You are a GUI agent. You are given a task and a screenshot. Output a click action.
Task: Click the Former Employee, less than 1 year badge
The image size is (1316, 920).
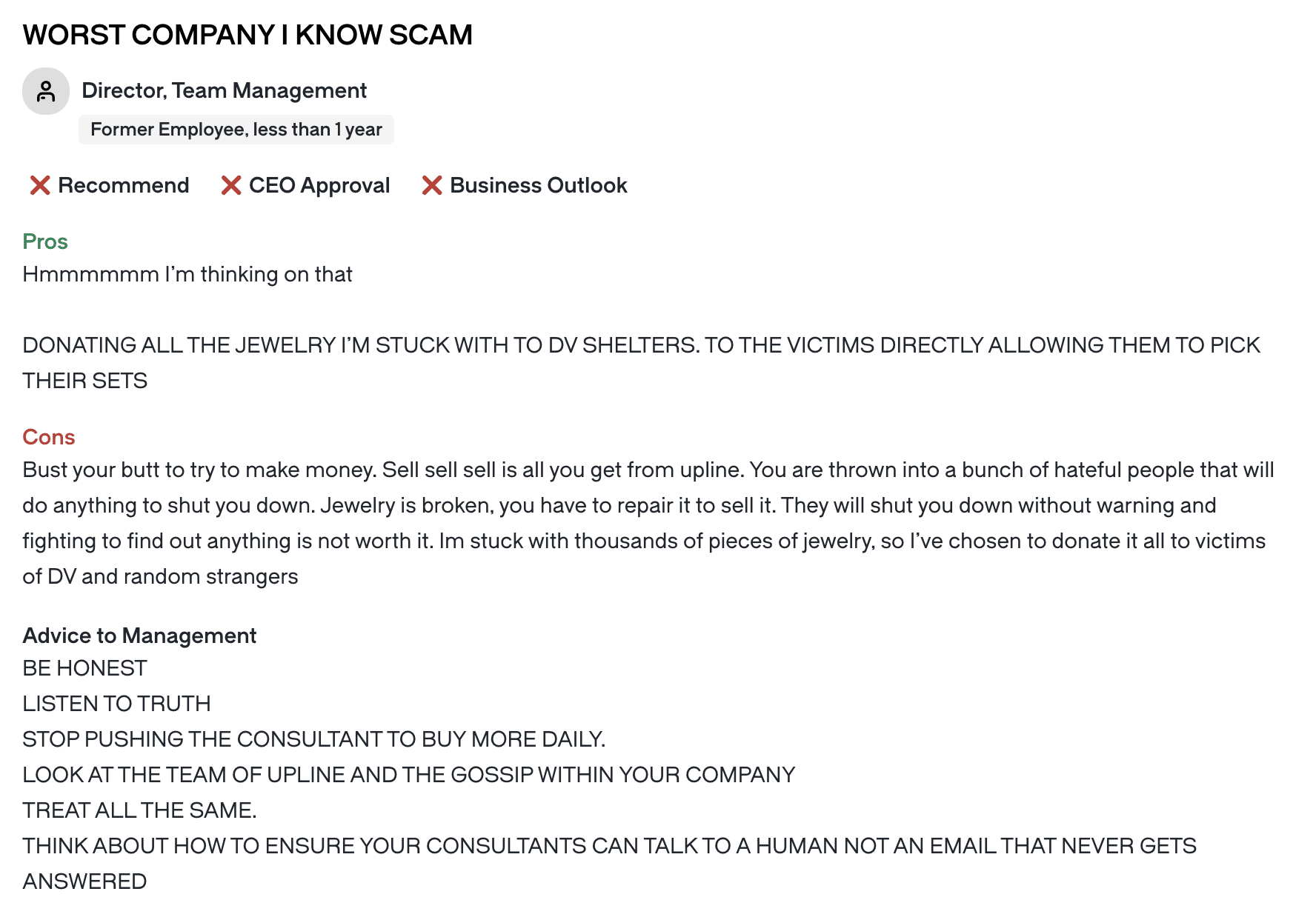(236, 130)
